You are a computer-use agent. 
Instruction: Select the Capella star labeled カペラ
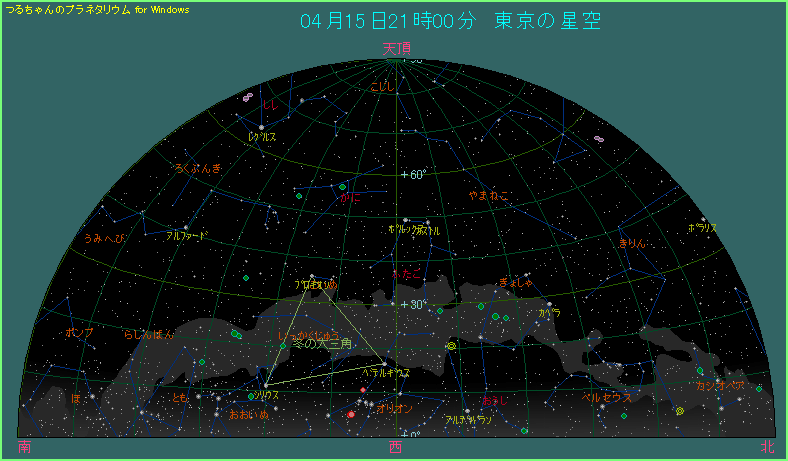[550, 304]
